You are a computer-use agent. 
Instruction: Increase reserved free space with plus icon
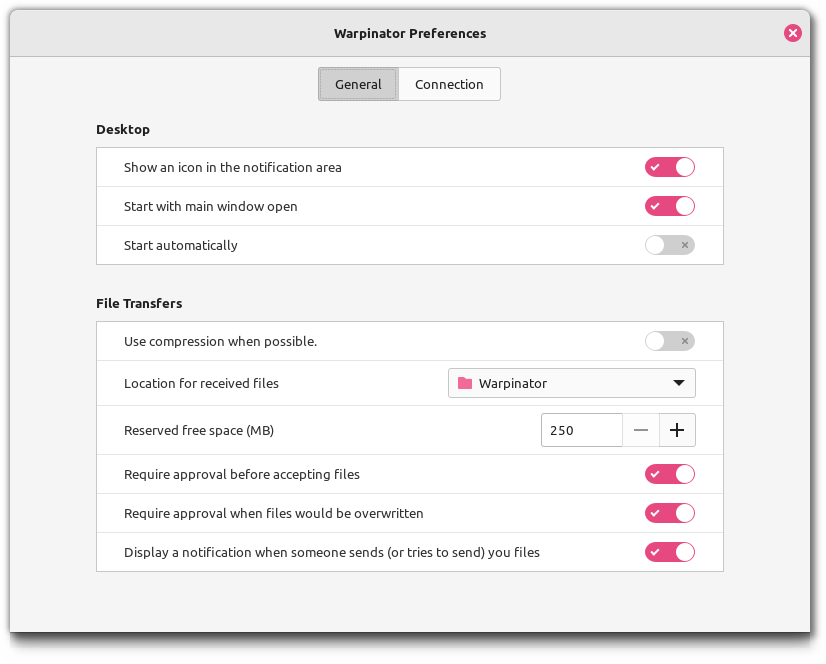coord(677,430)
